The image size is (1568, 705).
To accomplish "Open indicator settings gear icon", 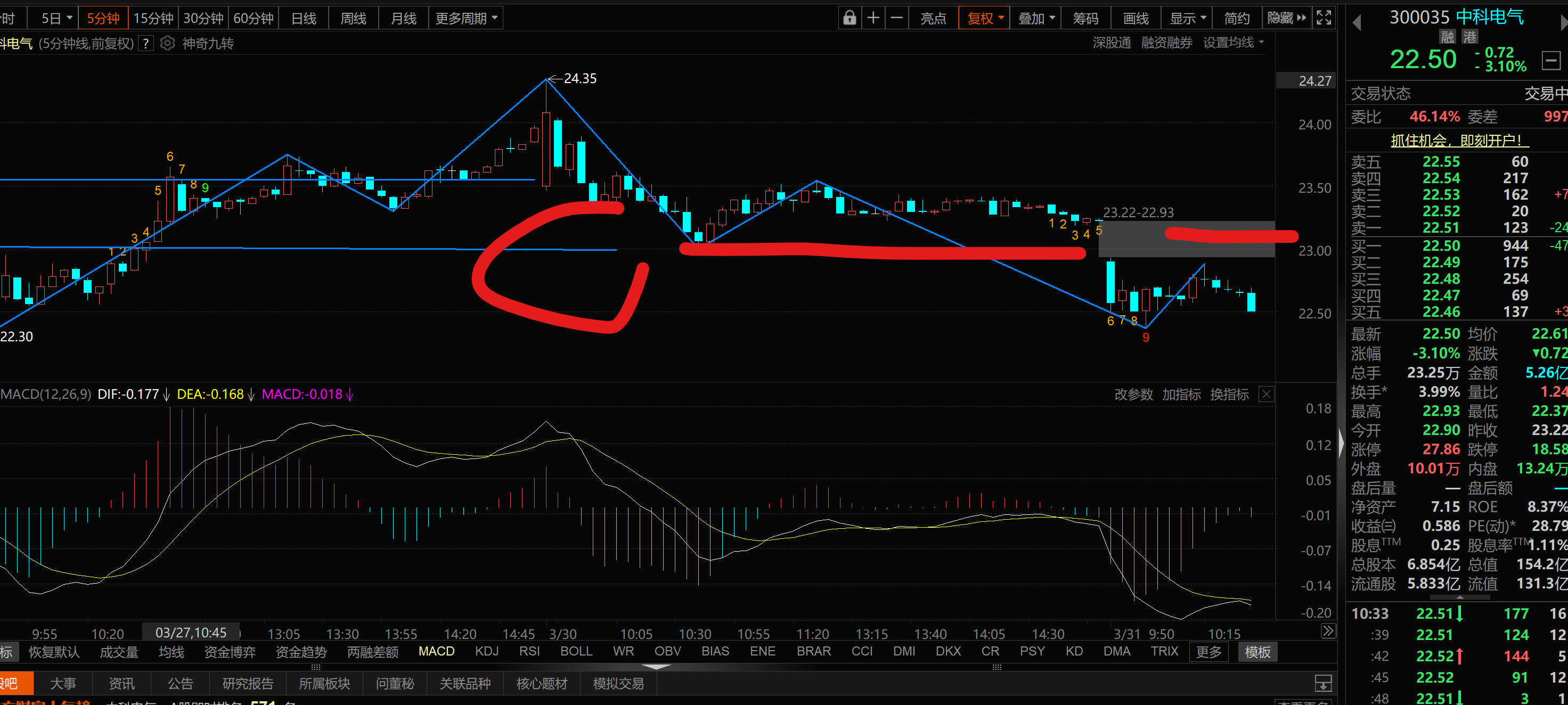I will click(167, 43).
